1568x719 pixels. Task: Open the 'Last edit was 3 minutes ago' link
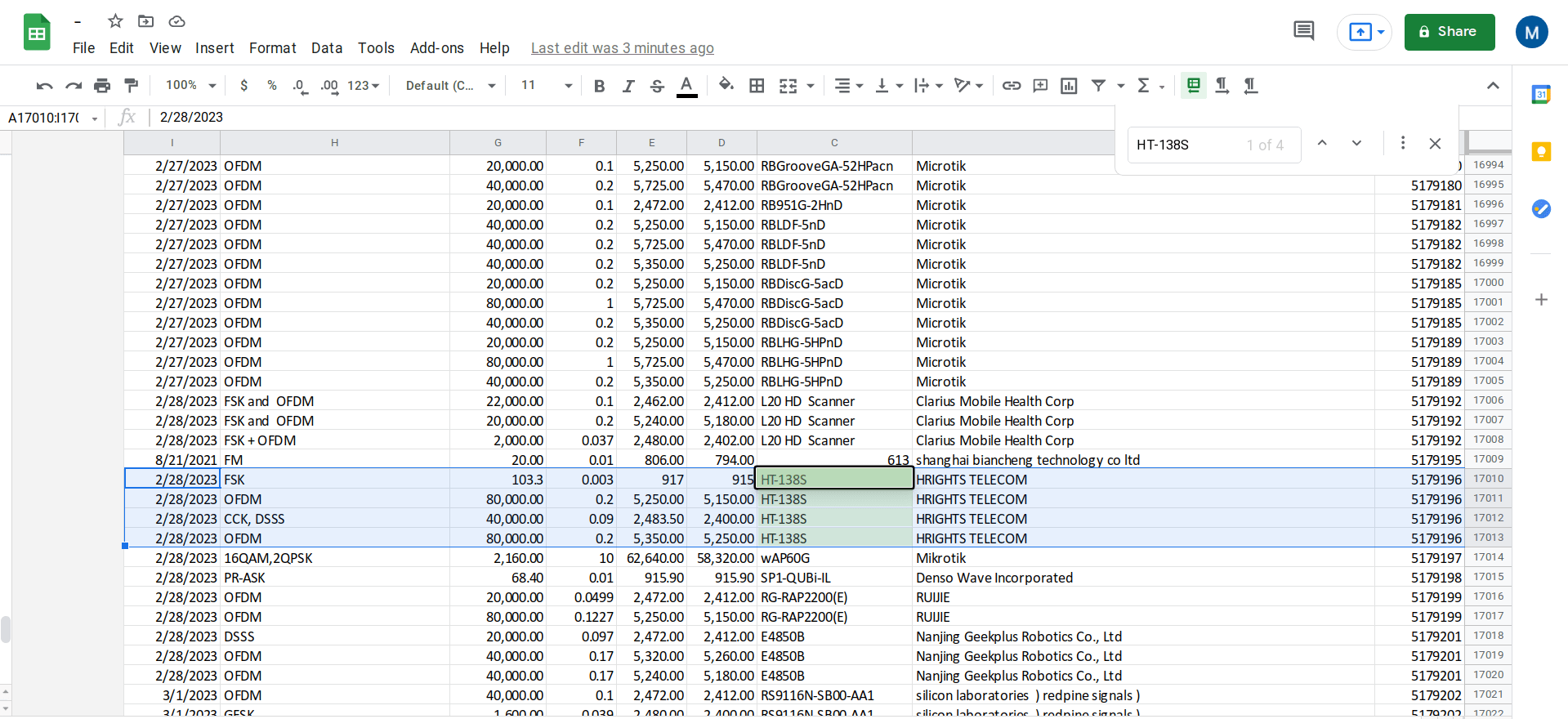(x=623, y=48)
